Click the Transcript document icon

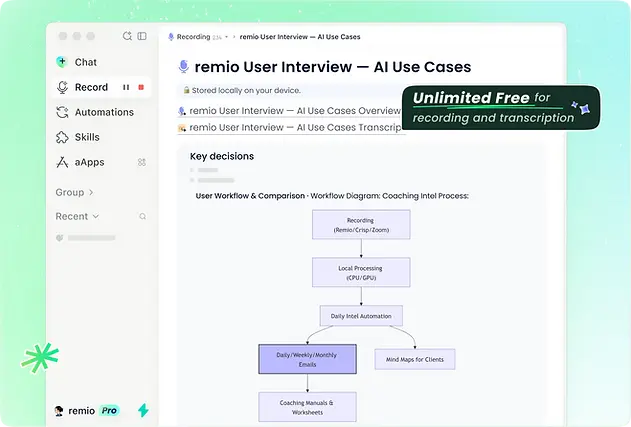[182, 128]
